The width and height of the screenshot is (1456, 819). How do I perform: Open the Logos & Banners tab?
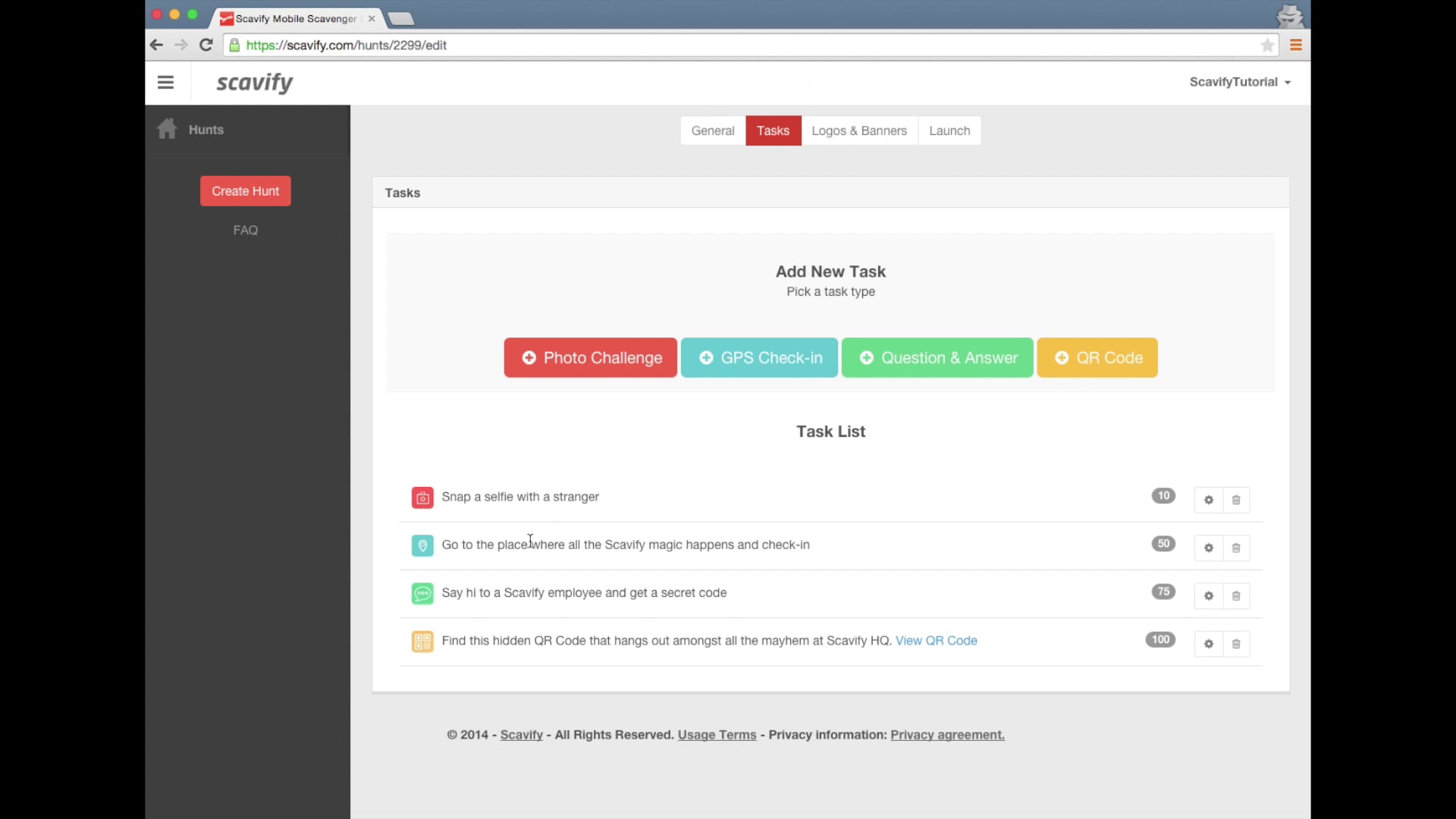pos(859,130)
